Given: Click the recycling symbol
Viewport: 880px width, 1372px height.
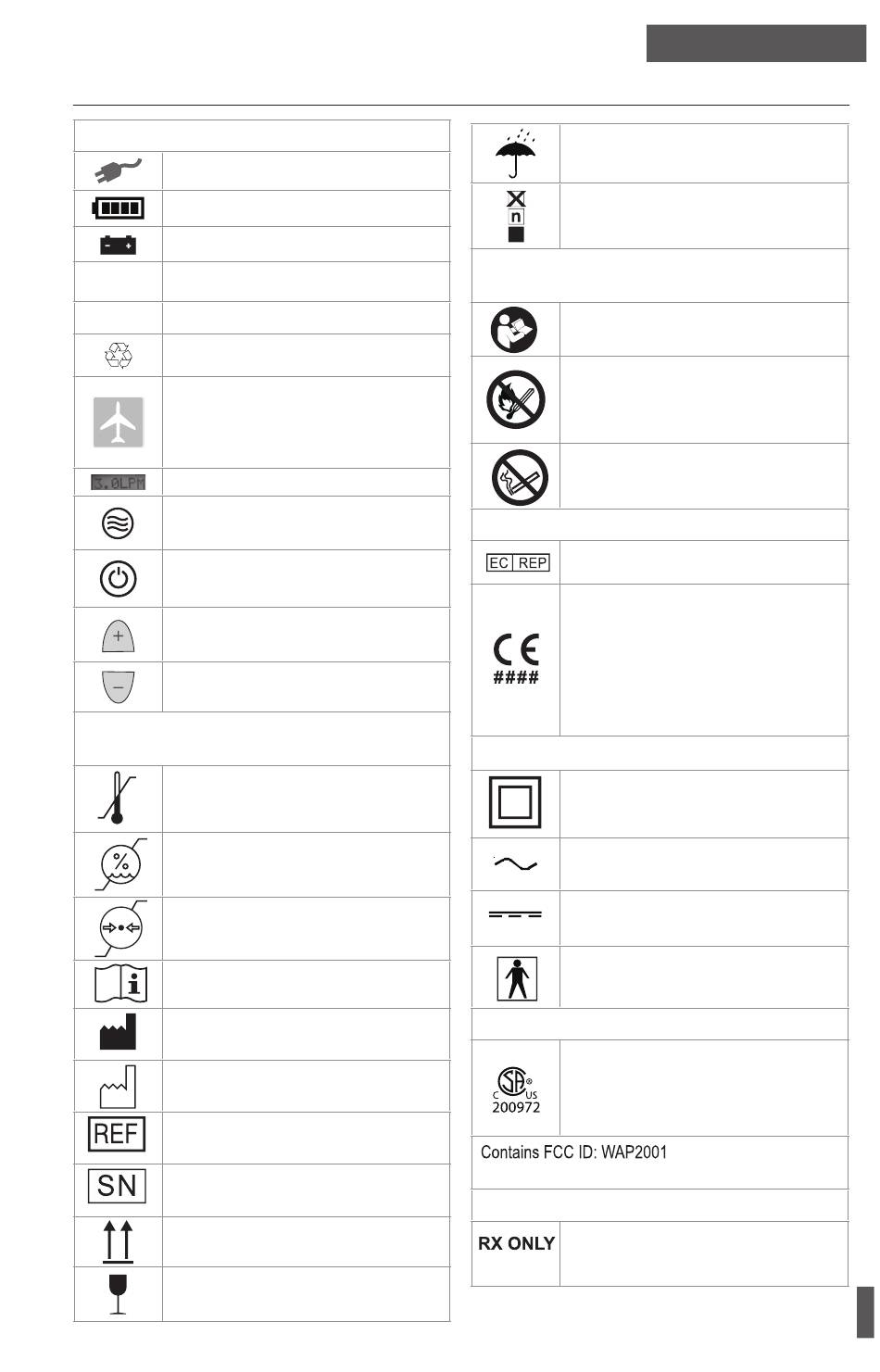Looking at the screenshot, I should tap(119, 356).
